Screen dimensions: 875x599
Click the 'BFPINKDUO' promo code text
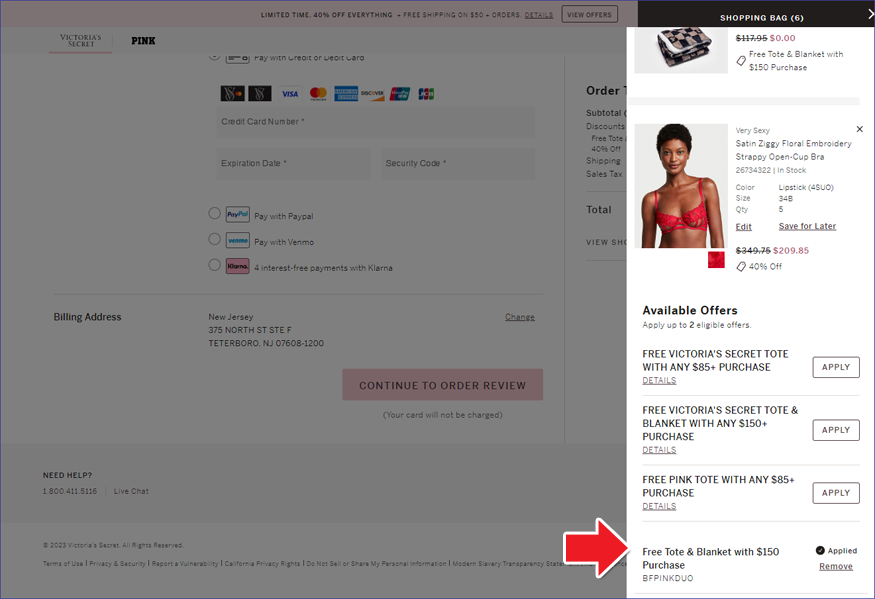pyautogui.click(x=668, y=578)
